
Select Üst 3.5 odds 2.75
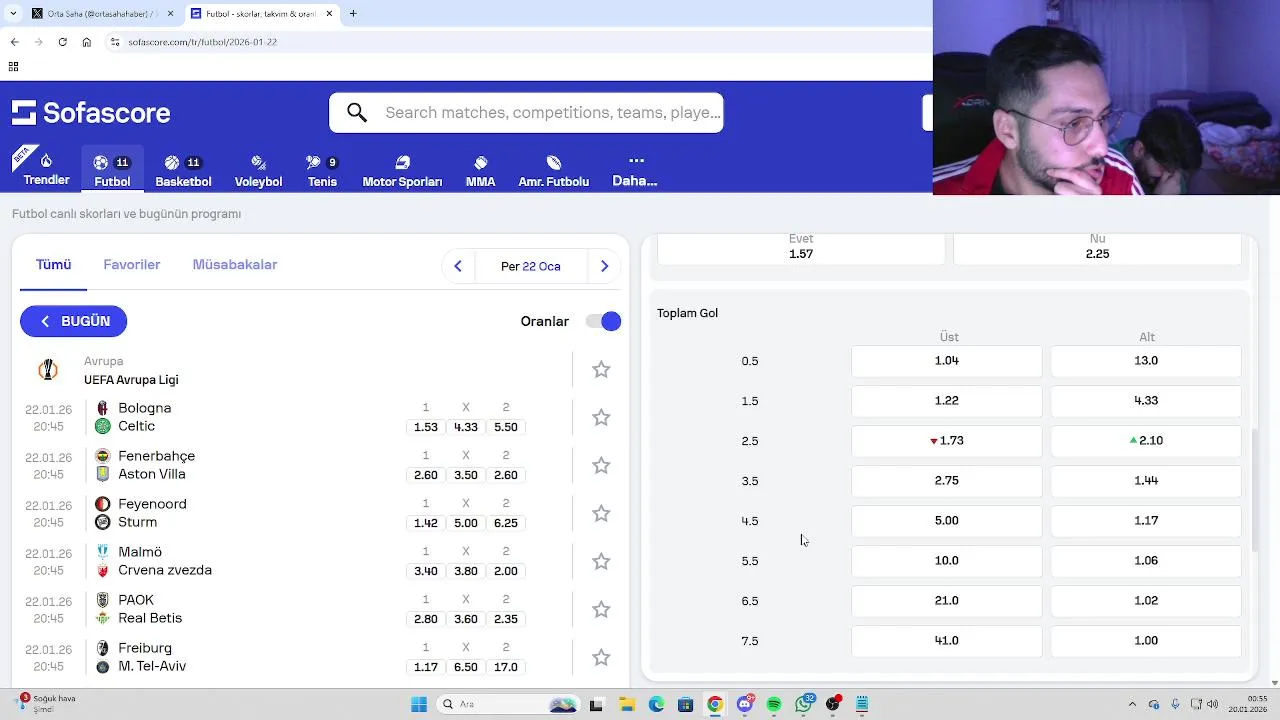pos(946,481)
